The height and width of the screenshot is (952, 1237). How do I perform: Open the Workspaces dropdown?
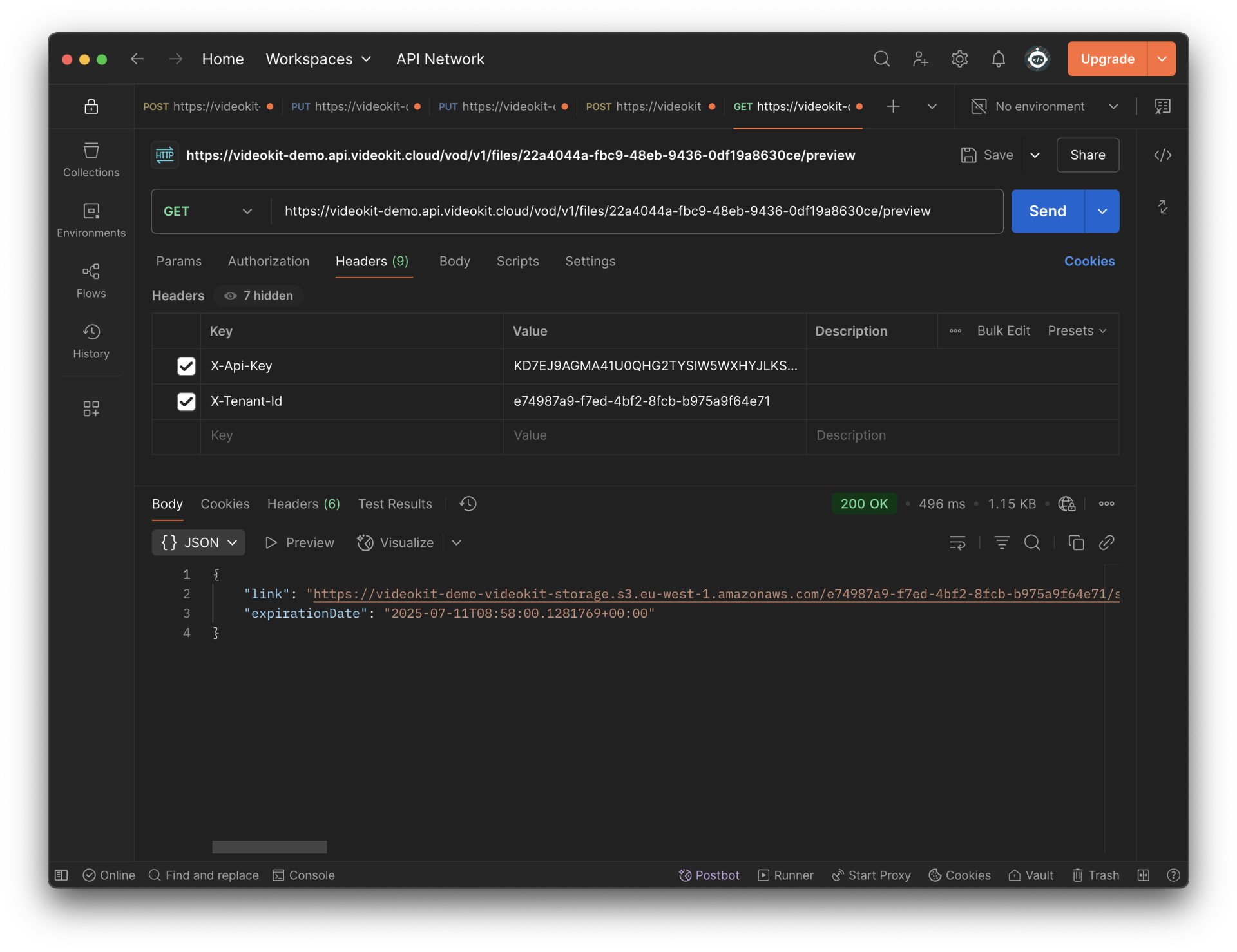[319, 59]
